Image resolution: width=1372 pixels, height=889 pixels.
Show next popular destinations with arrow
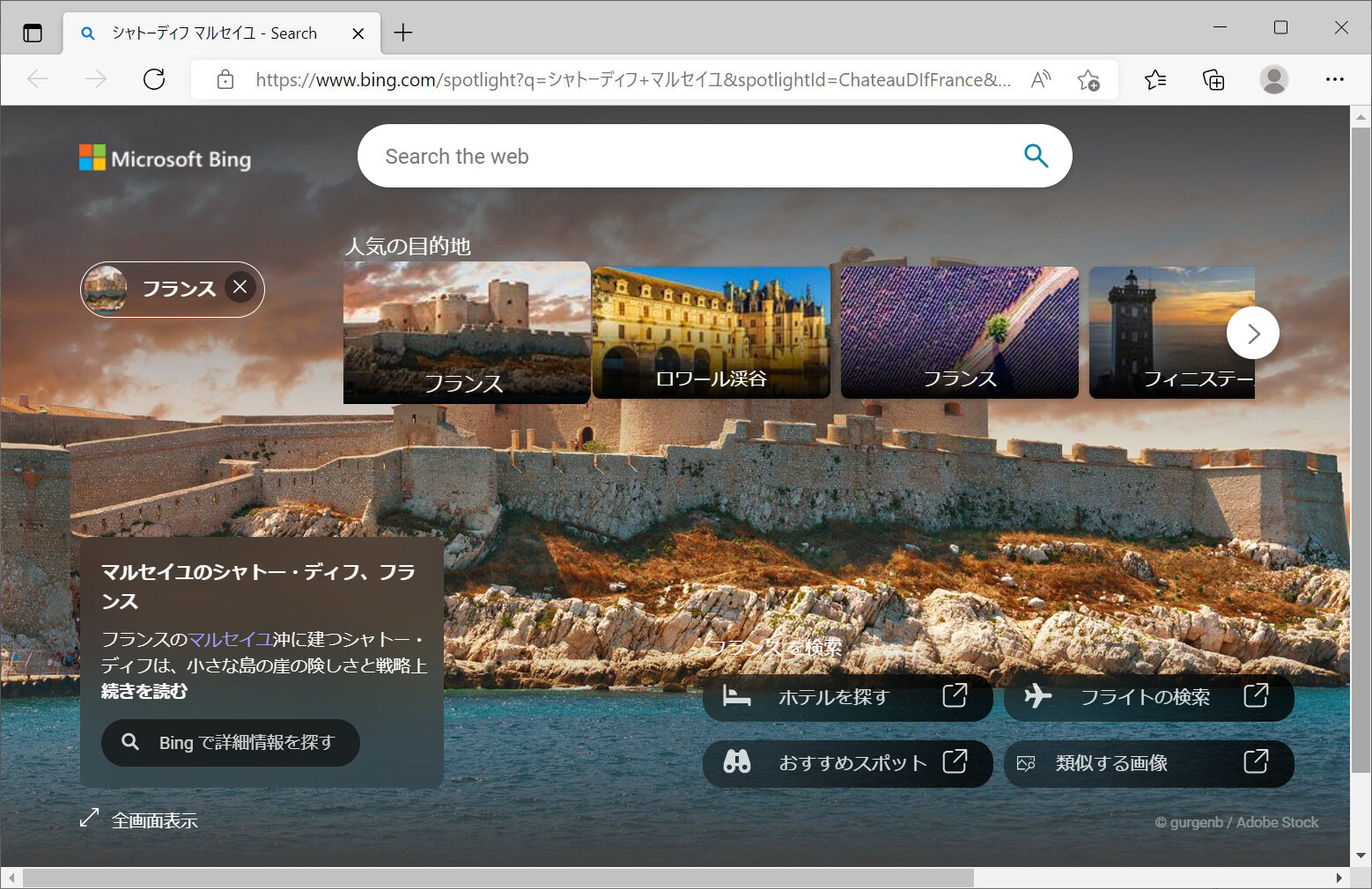click(1252, 333)
